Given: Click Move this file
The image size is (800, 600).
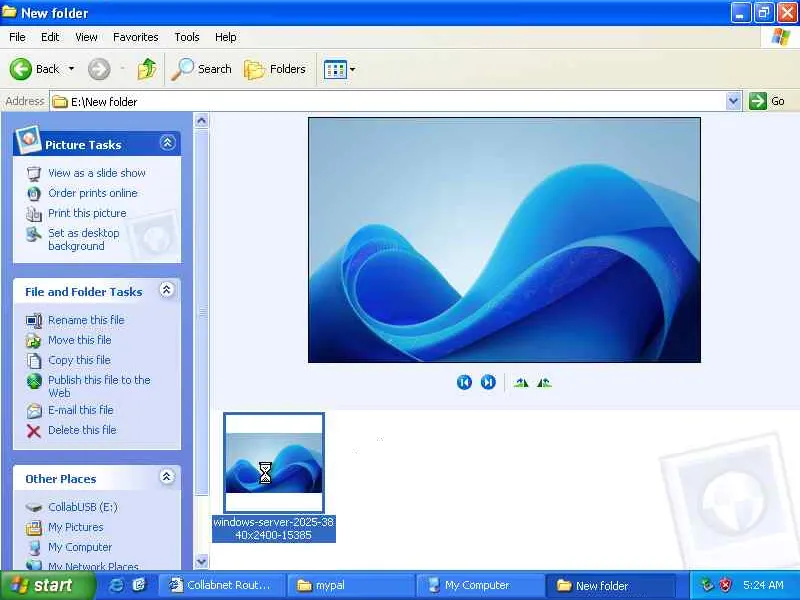Looking at the screenshot, I should pyautogui.click(x=80, y=340).
